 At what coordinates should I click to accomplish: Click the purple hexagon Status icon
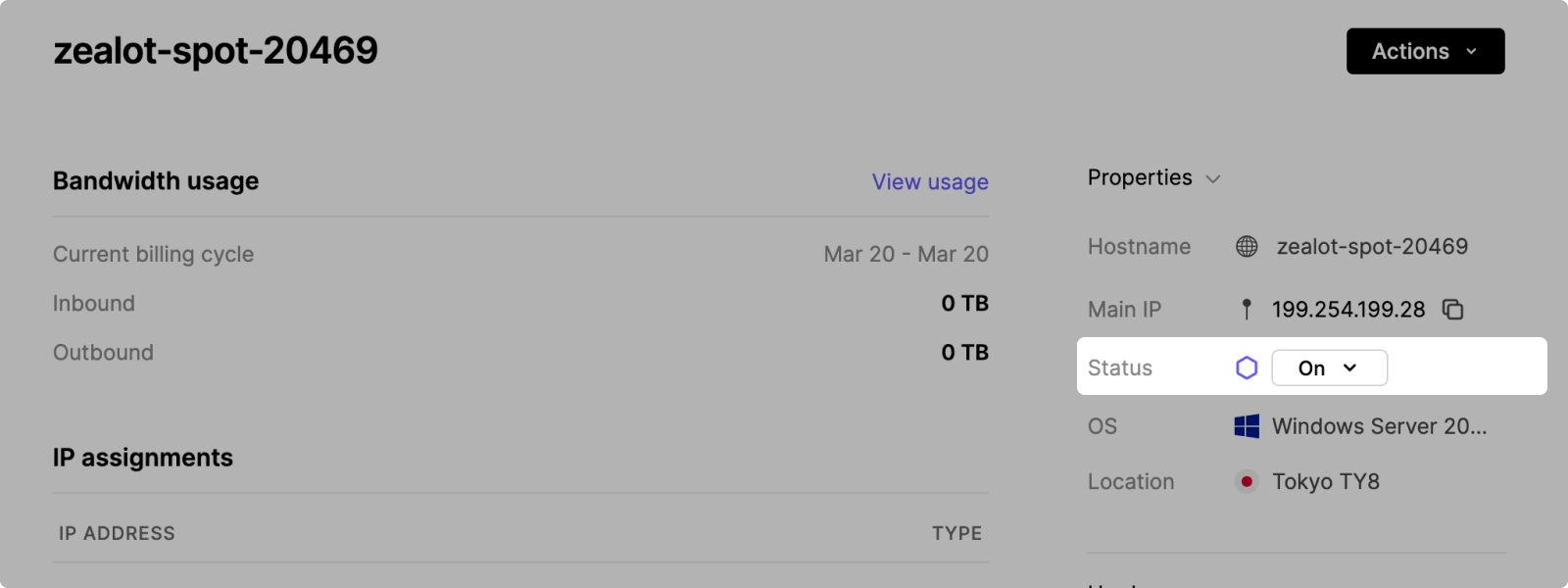(x=1246, y=367)
